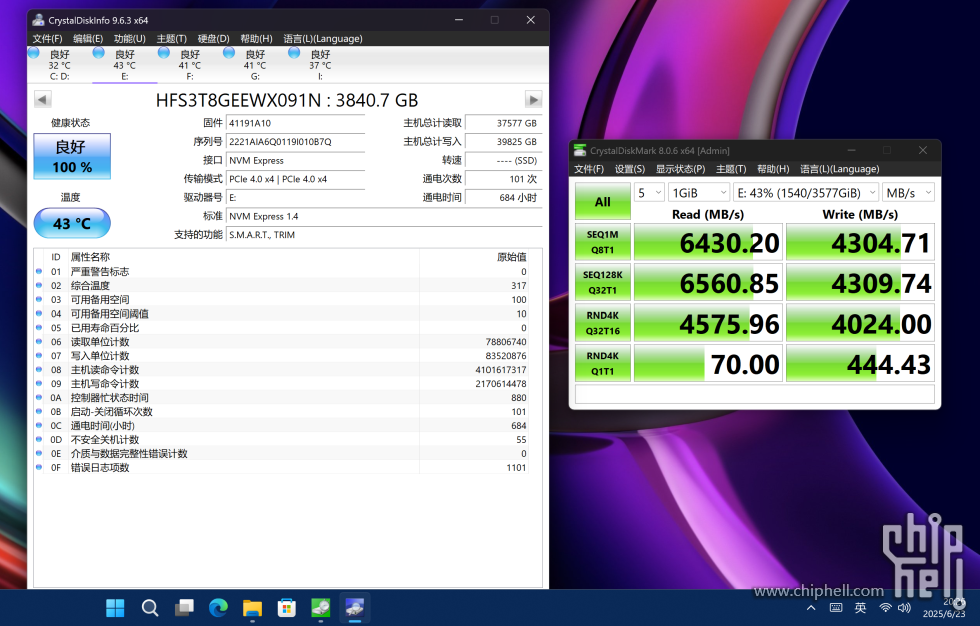Open the test count dropdown showing 5

pos(649,192)
